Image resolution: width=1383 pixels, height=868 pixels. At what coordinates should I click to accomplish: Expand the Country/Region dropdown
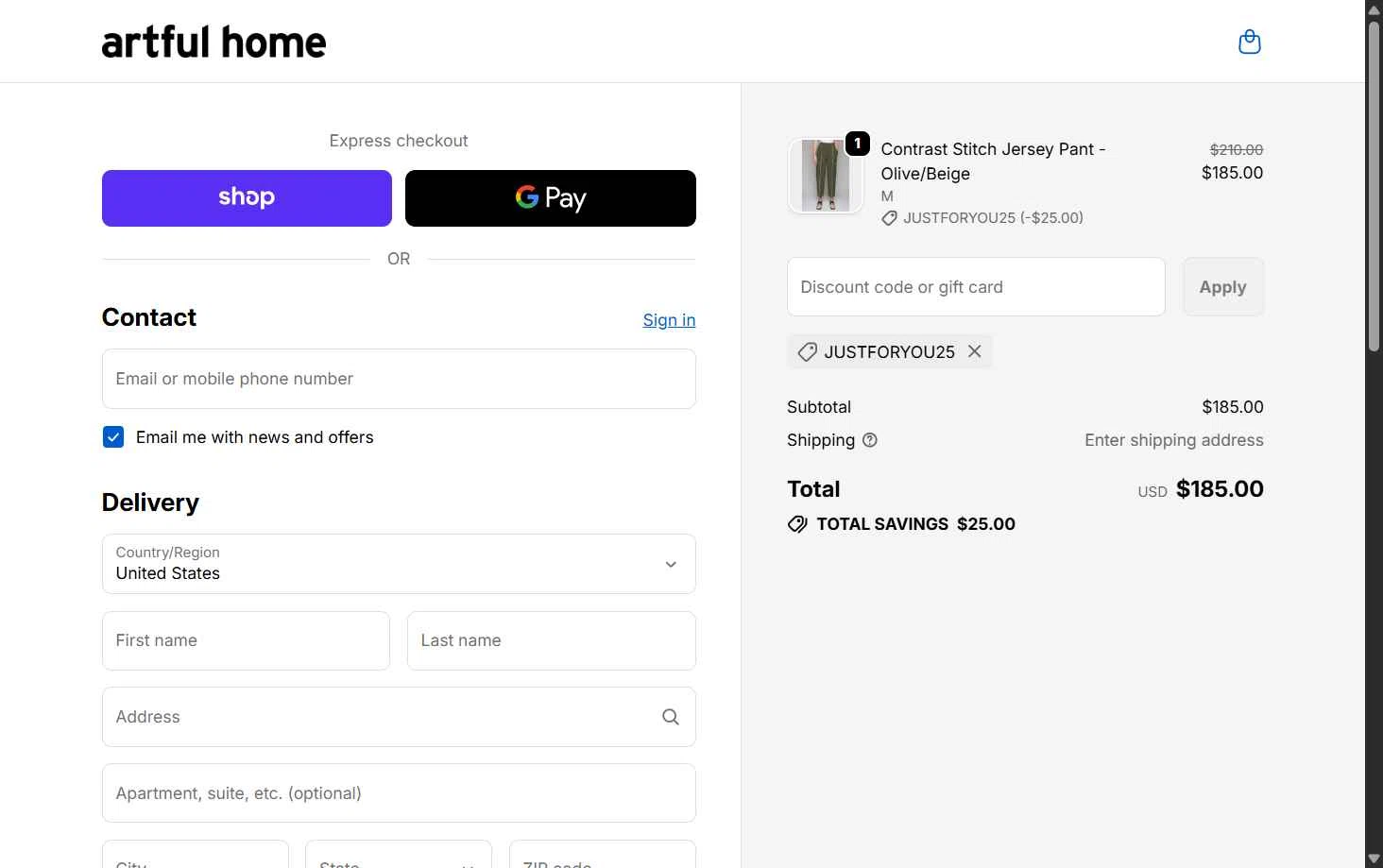(x=399, y=564)
